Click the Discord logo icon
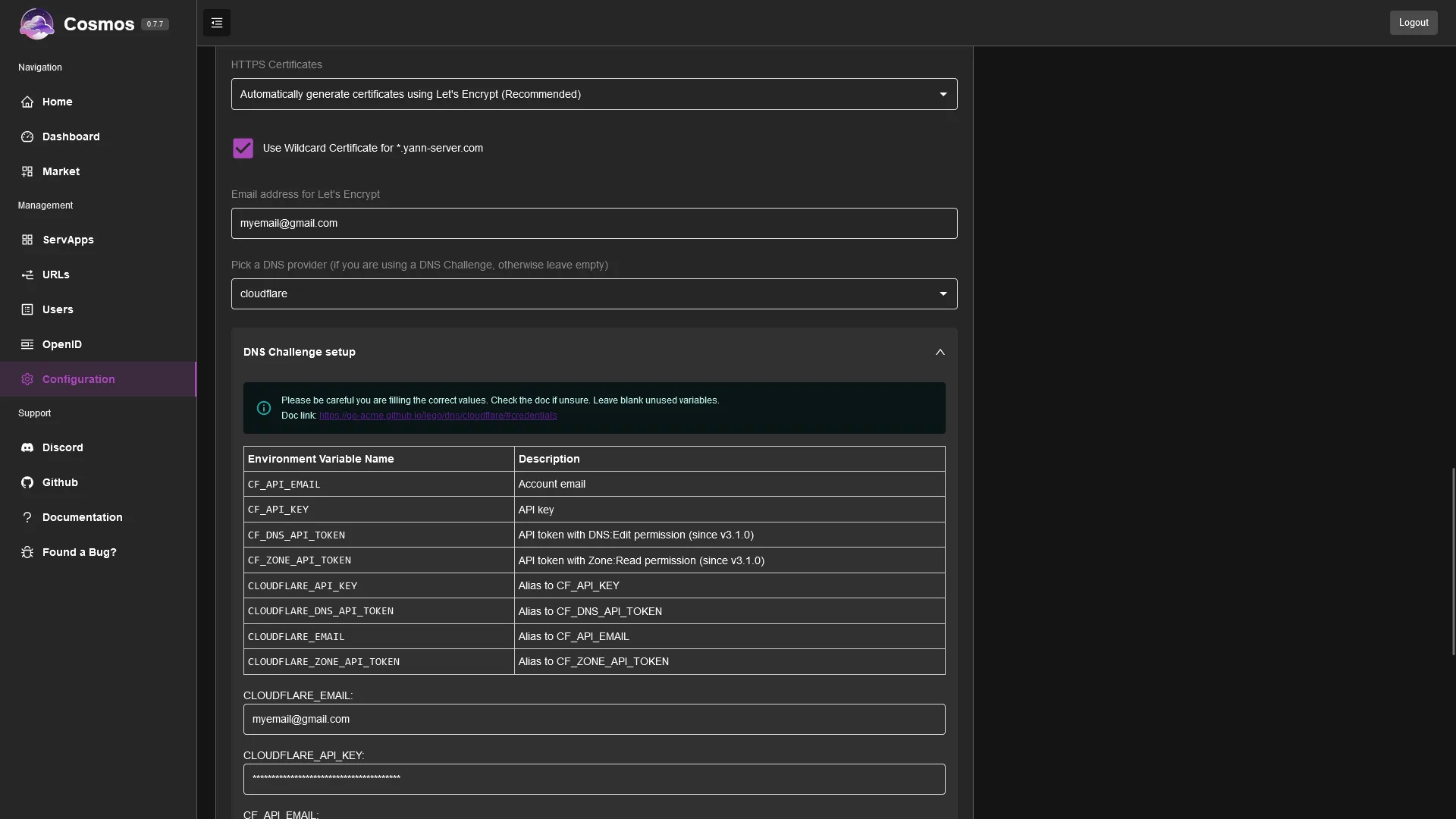Viewport: 1456px width, 819px height. (27, 447)
